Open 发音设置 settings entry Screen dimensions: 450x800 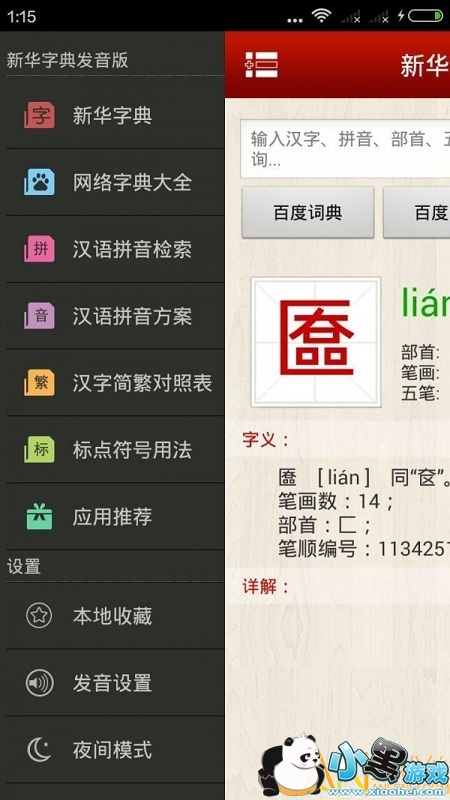[x=112, y=683]
